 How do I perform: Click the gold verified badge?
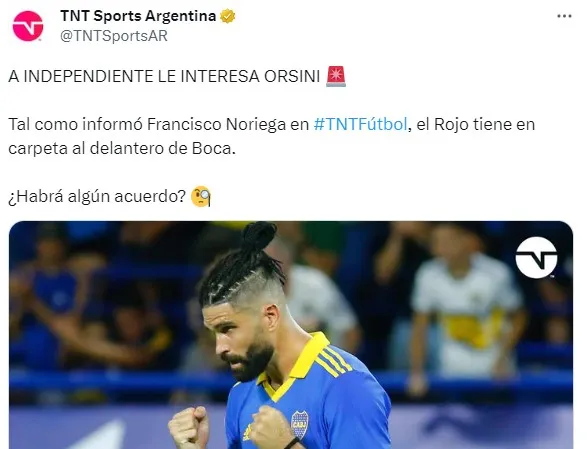point(228,16)
